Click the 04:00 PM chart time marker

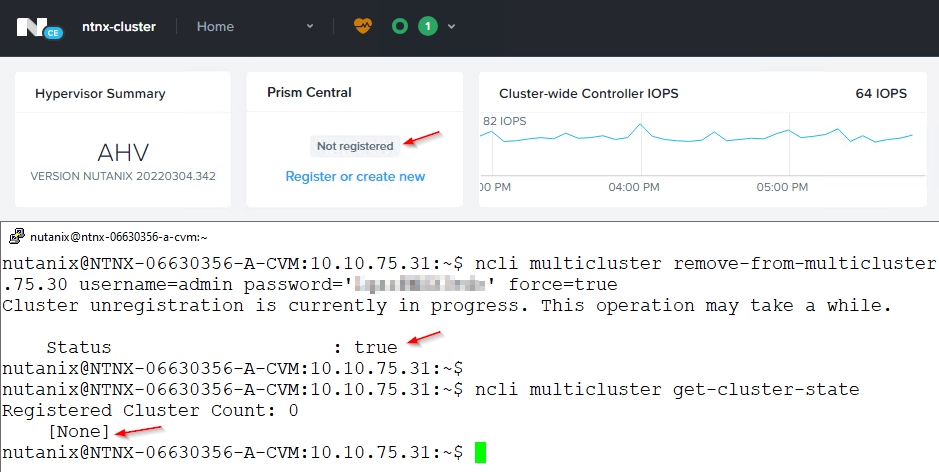coord(633,187)
